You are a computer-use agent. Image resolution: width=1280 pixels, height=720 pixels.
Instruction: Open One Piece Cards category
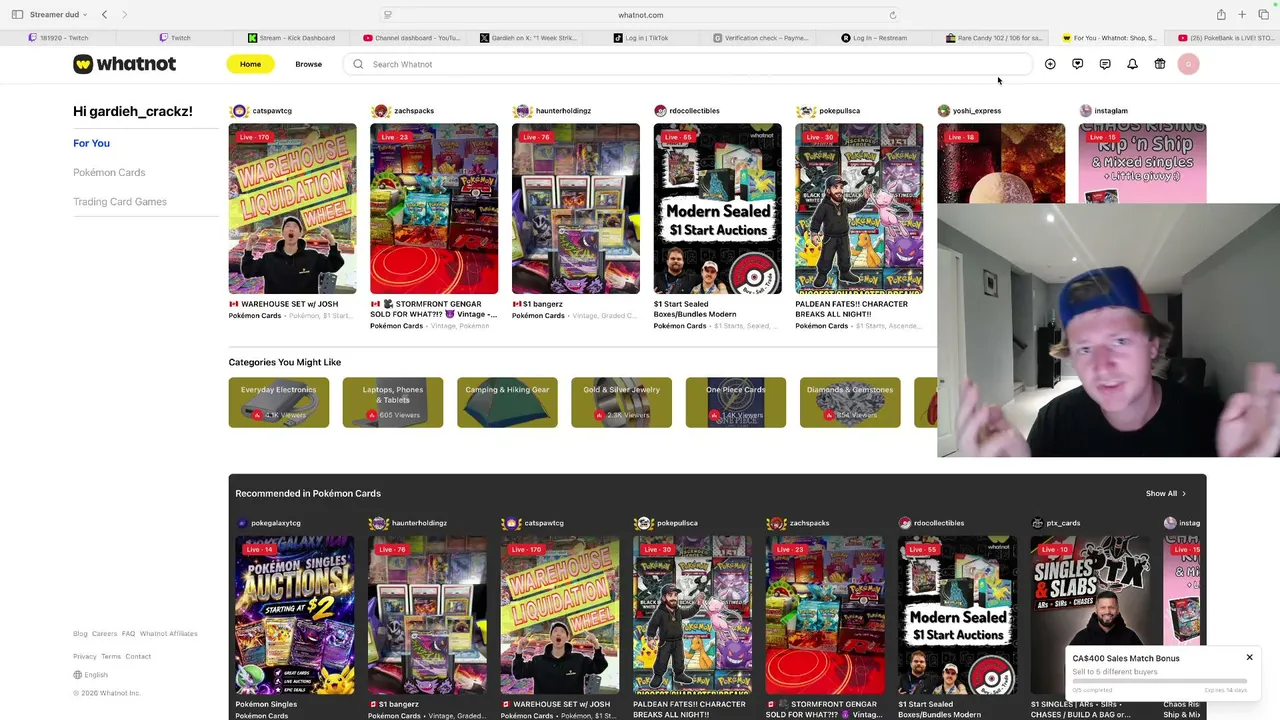(736, 402)
